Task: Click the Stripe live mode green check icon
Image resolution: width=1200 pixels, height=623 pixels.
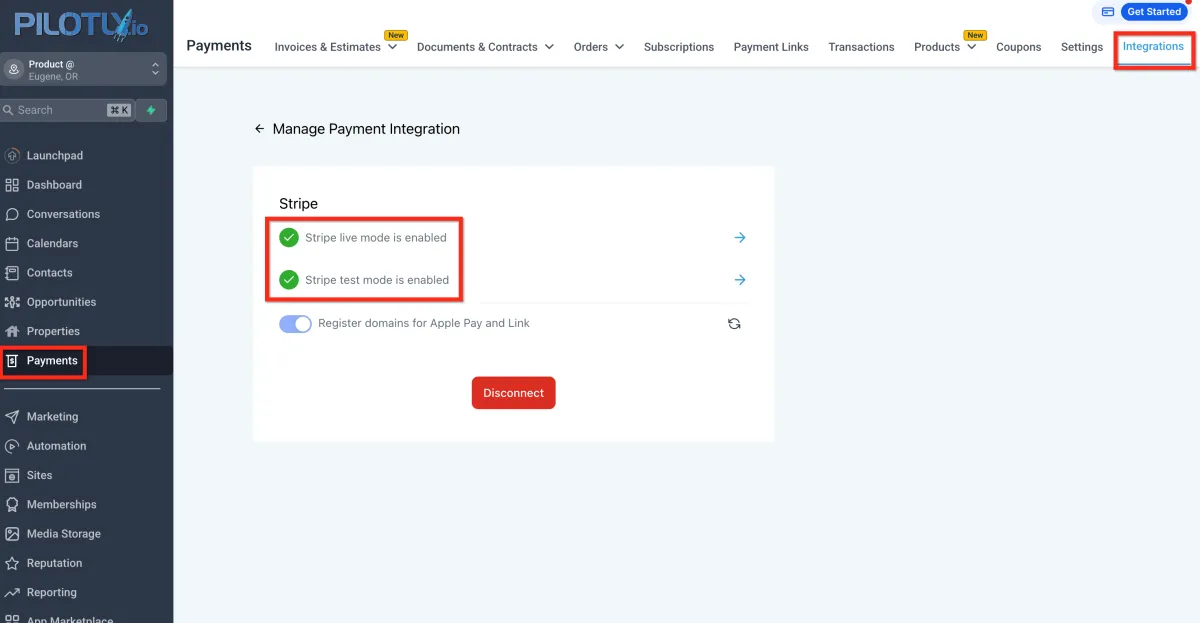Action: pos(289,238)
